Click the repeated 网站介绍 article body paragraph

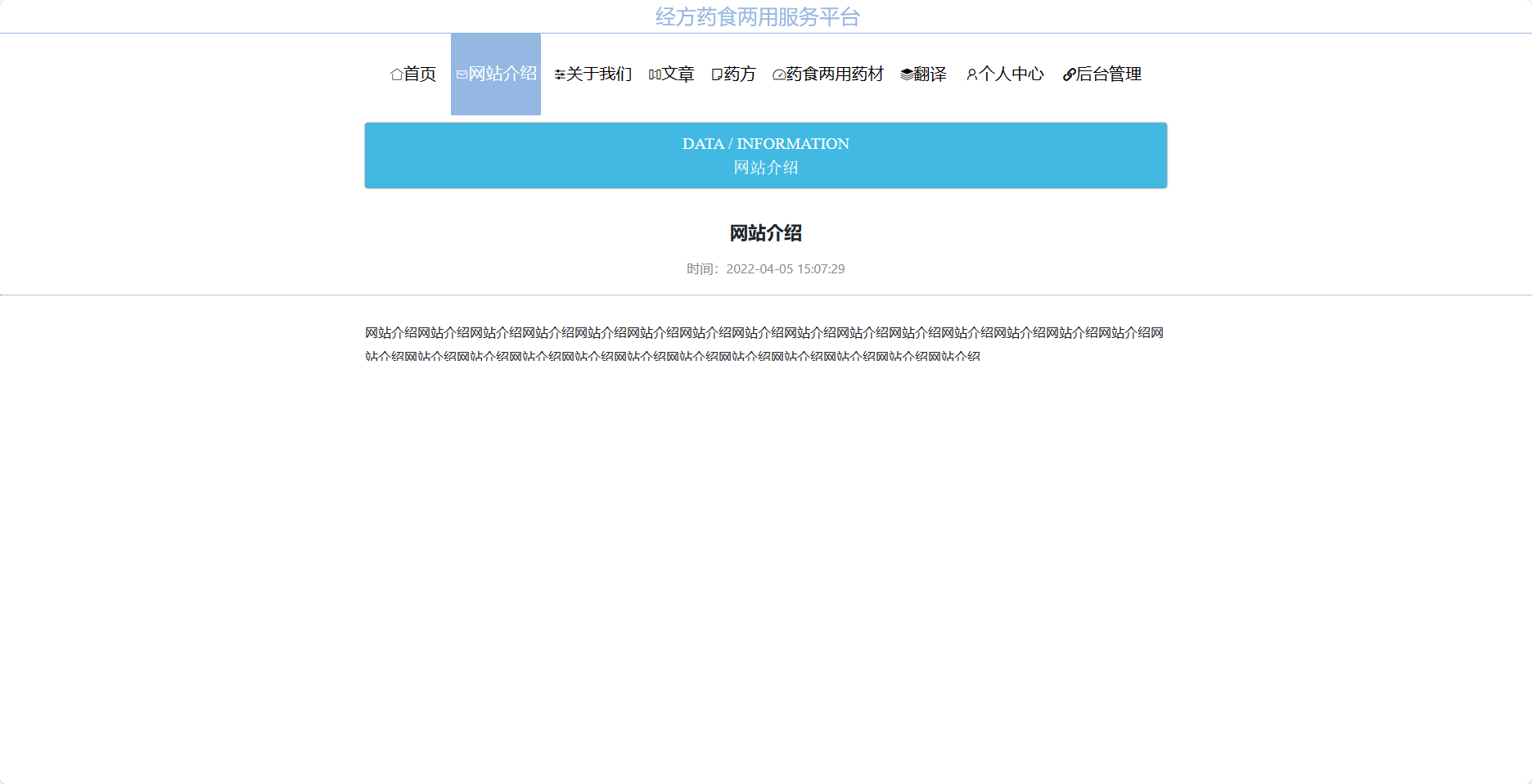764,344
